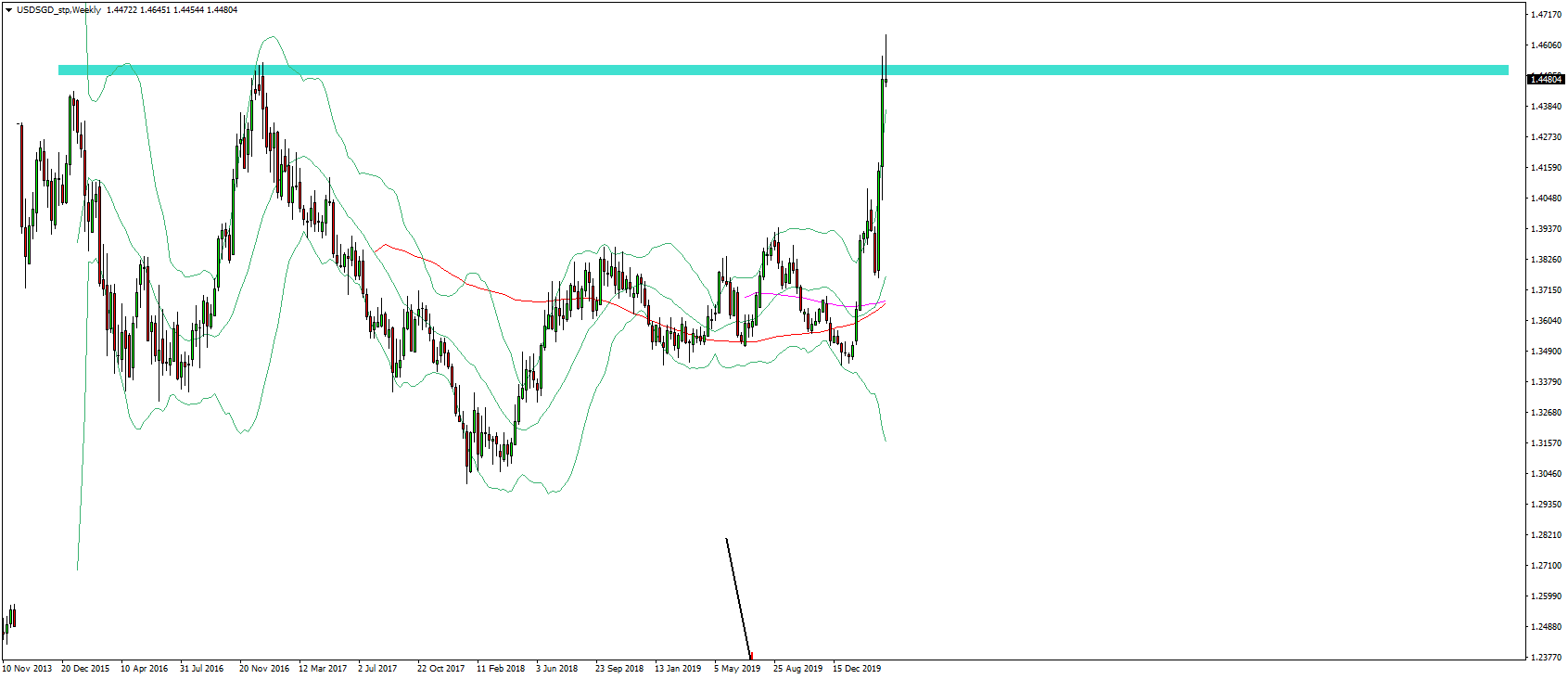This screenshot has height=679, width=1568.
Task: Click the 5 May 2019 date label
Action: coord(737,669)
